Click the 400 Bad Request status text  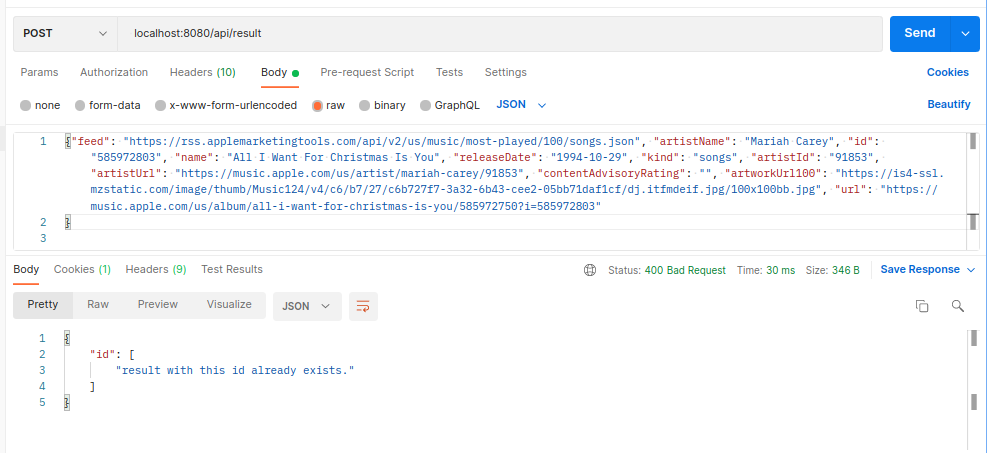(685, 270)
